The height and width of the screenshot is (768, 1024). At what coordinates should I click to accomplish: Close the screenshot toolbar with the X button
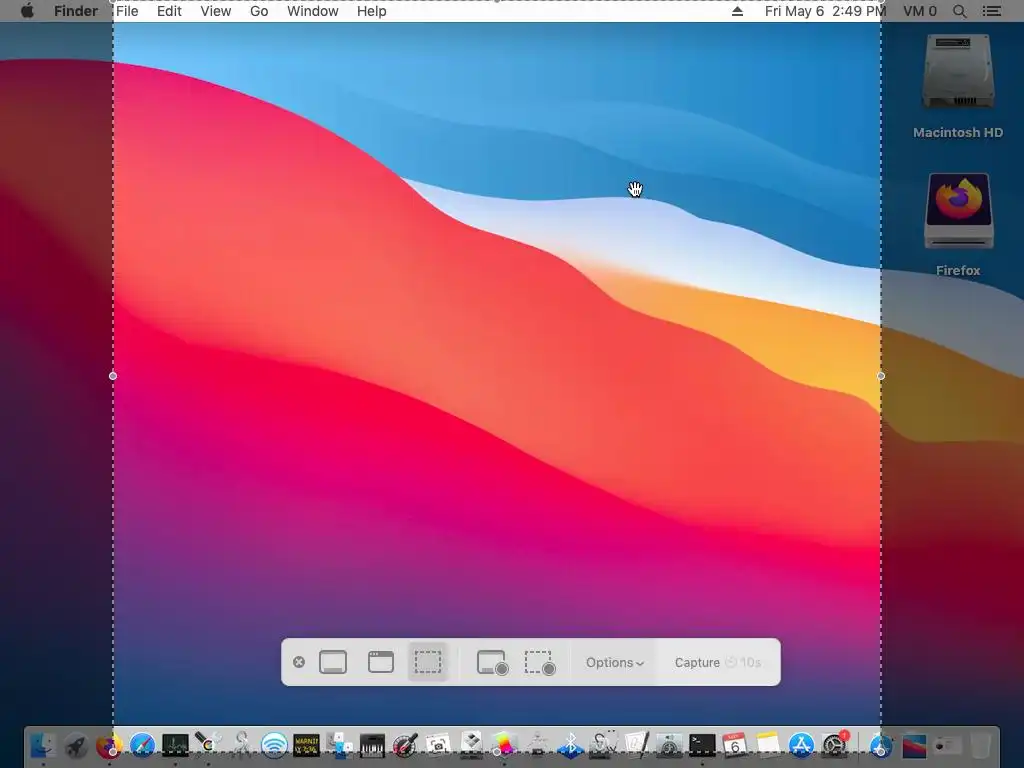299,662
